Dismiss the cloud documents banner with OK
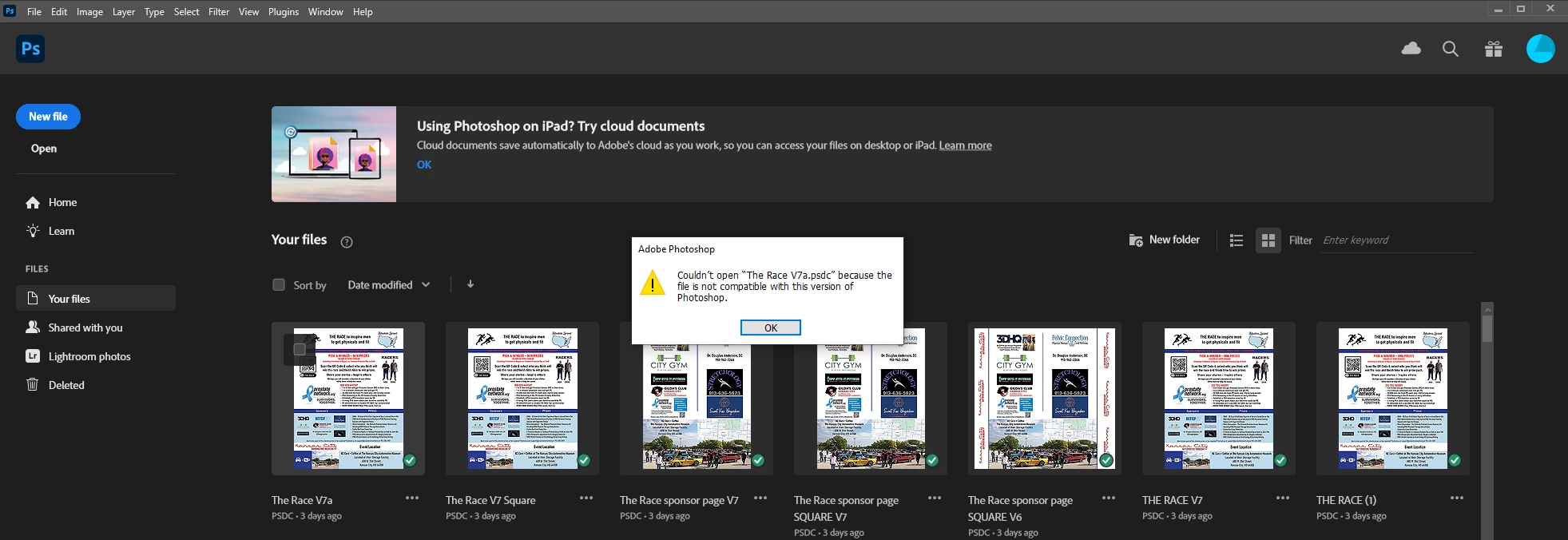1568x540 pixels. pyautogui.click(x=424, y=165)
